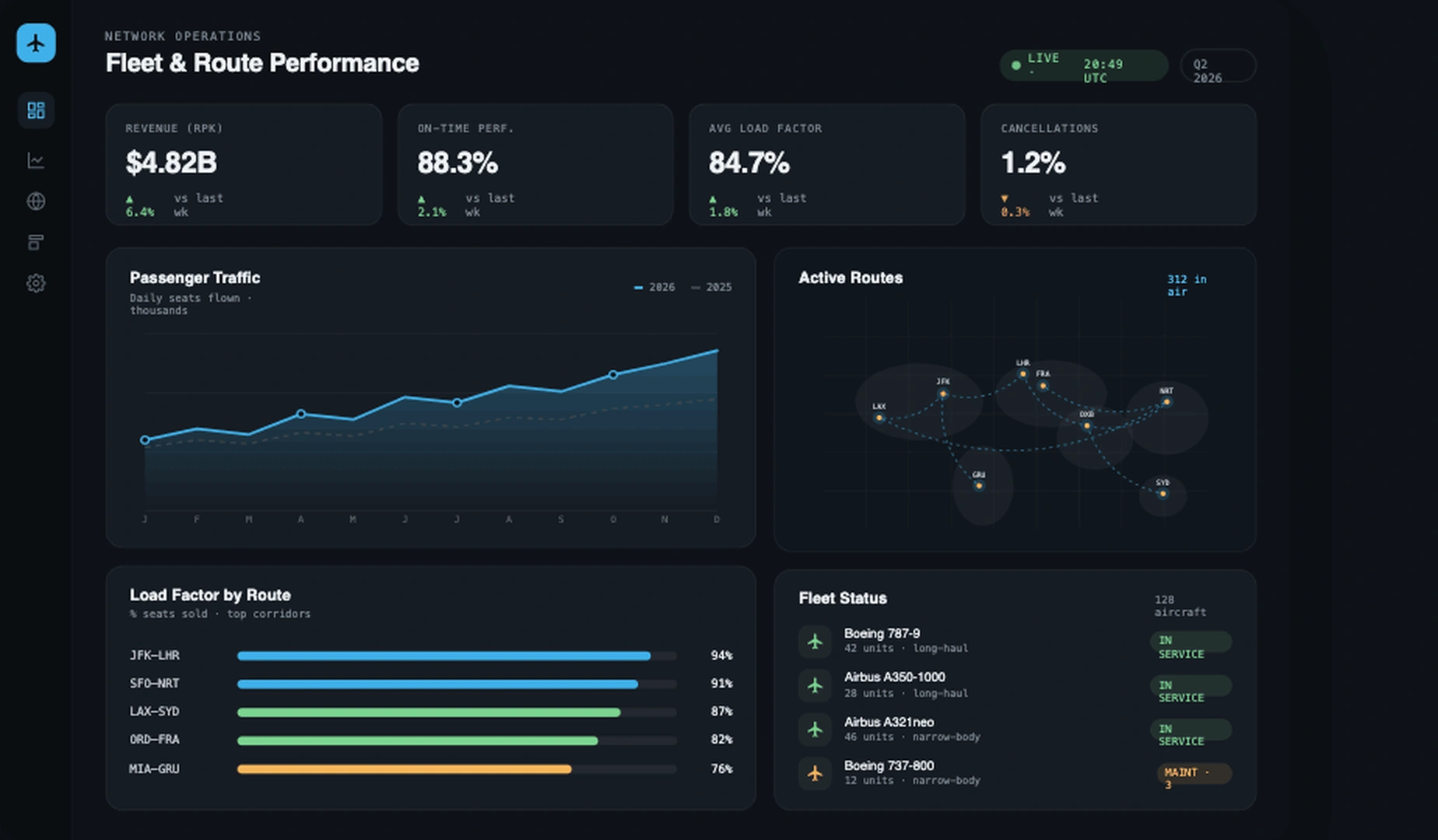Click the Airbus A321neo plane icon
The image size is (1438, 840).
pos(815,730)
